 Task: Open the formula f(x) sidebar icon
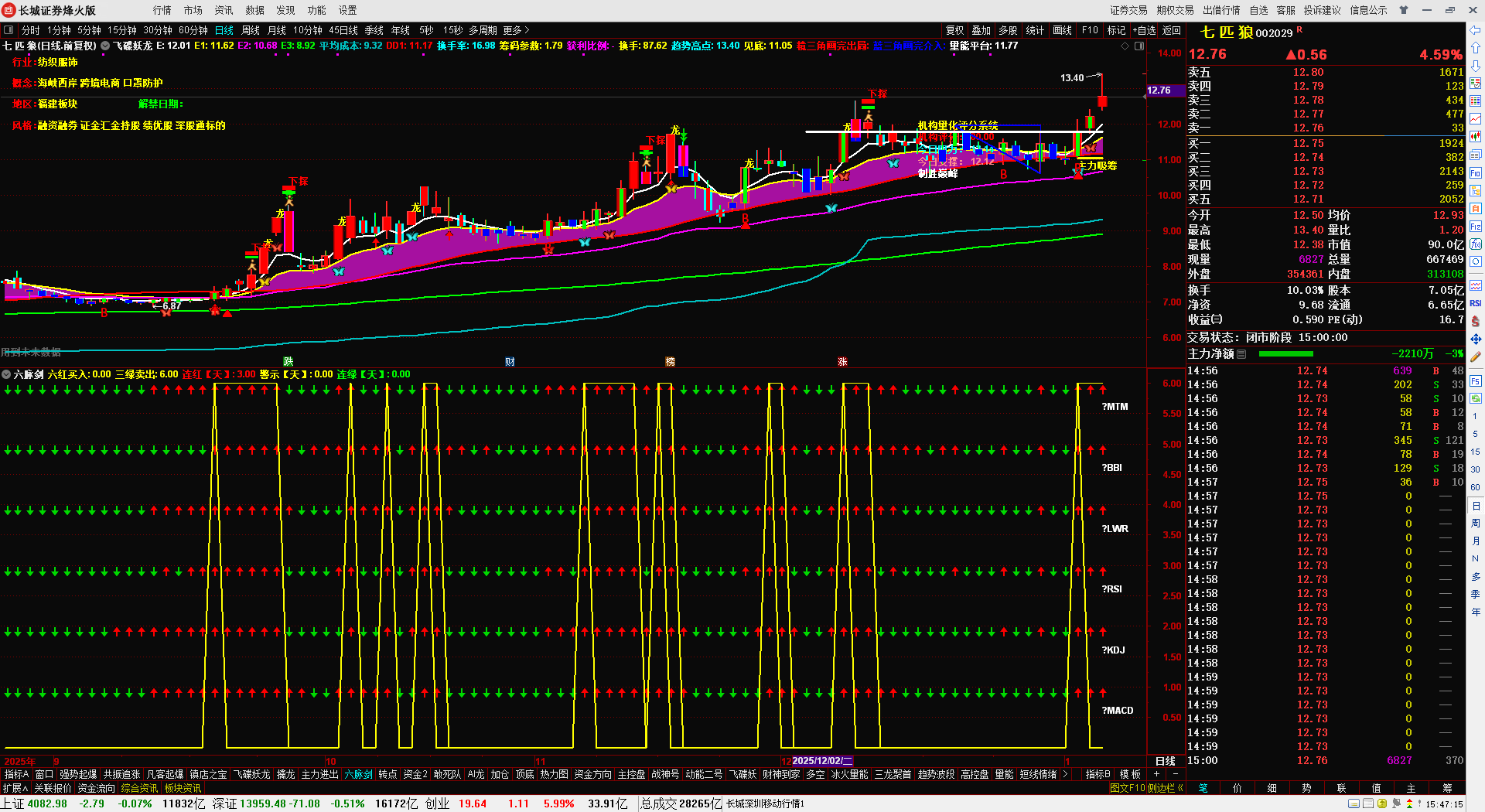click(x=1476, y=244)
